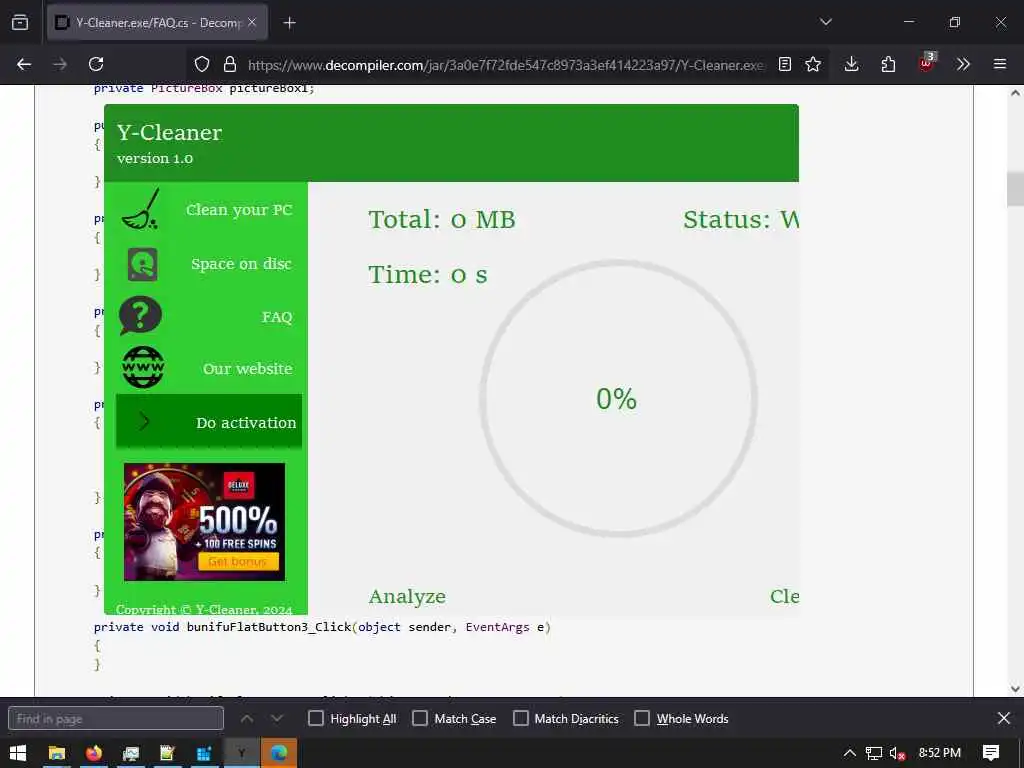
Task: Click the question mark FAQ icon
Action: 140,316
